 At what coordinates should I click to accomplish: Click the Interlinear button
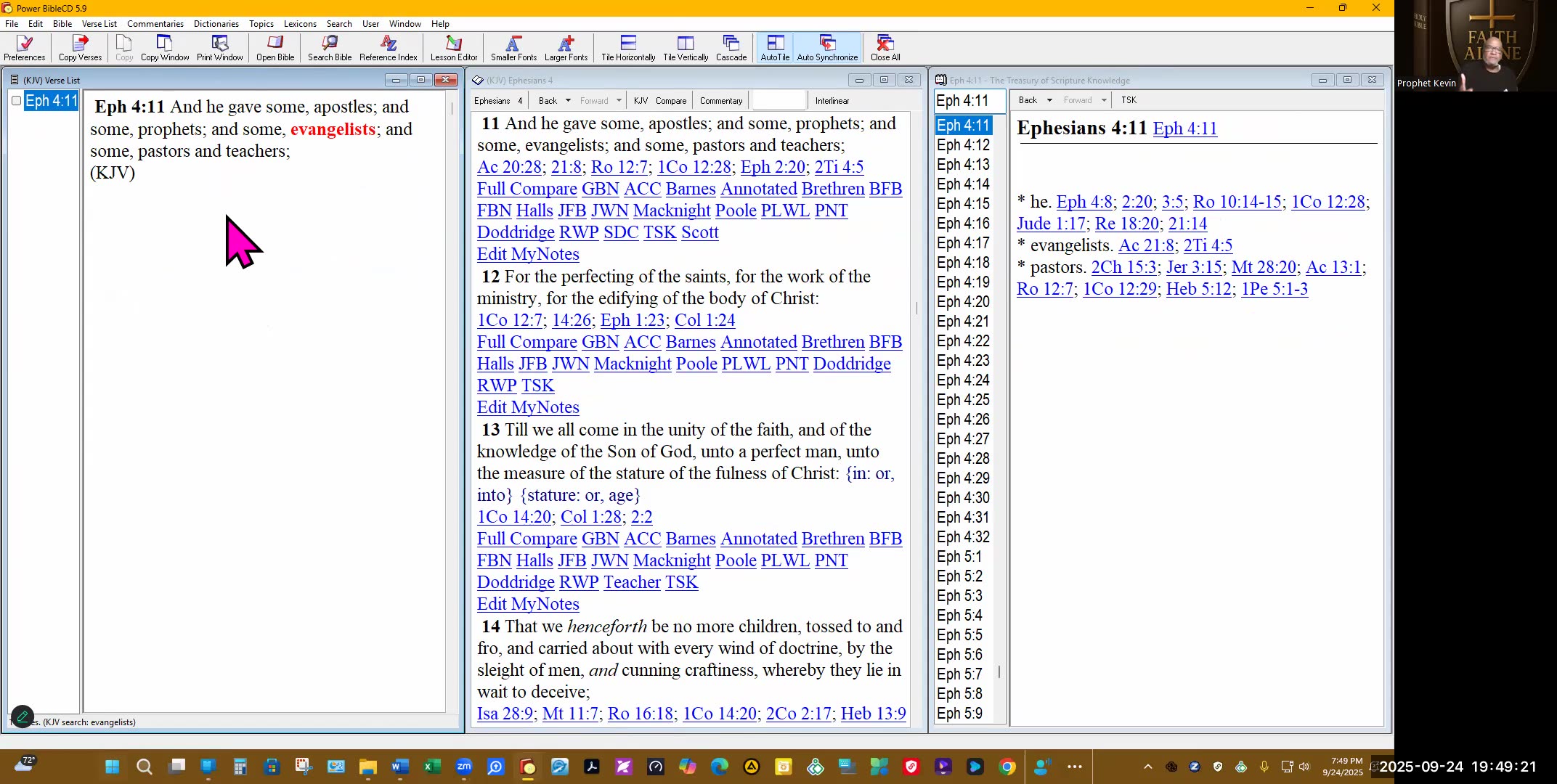click(832, 101)
